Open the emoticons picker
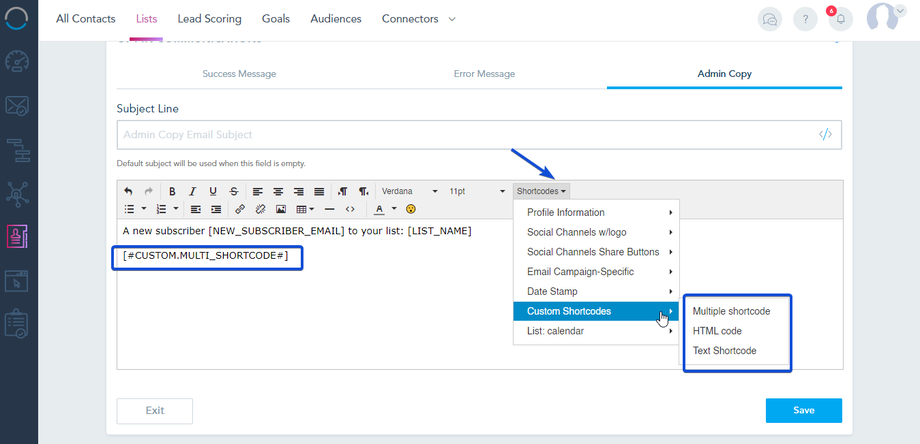The image size is (920, 444). 411,209
